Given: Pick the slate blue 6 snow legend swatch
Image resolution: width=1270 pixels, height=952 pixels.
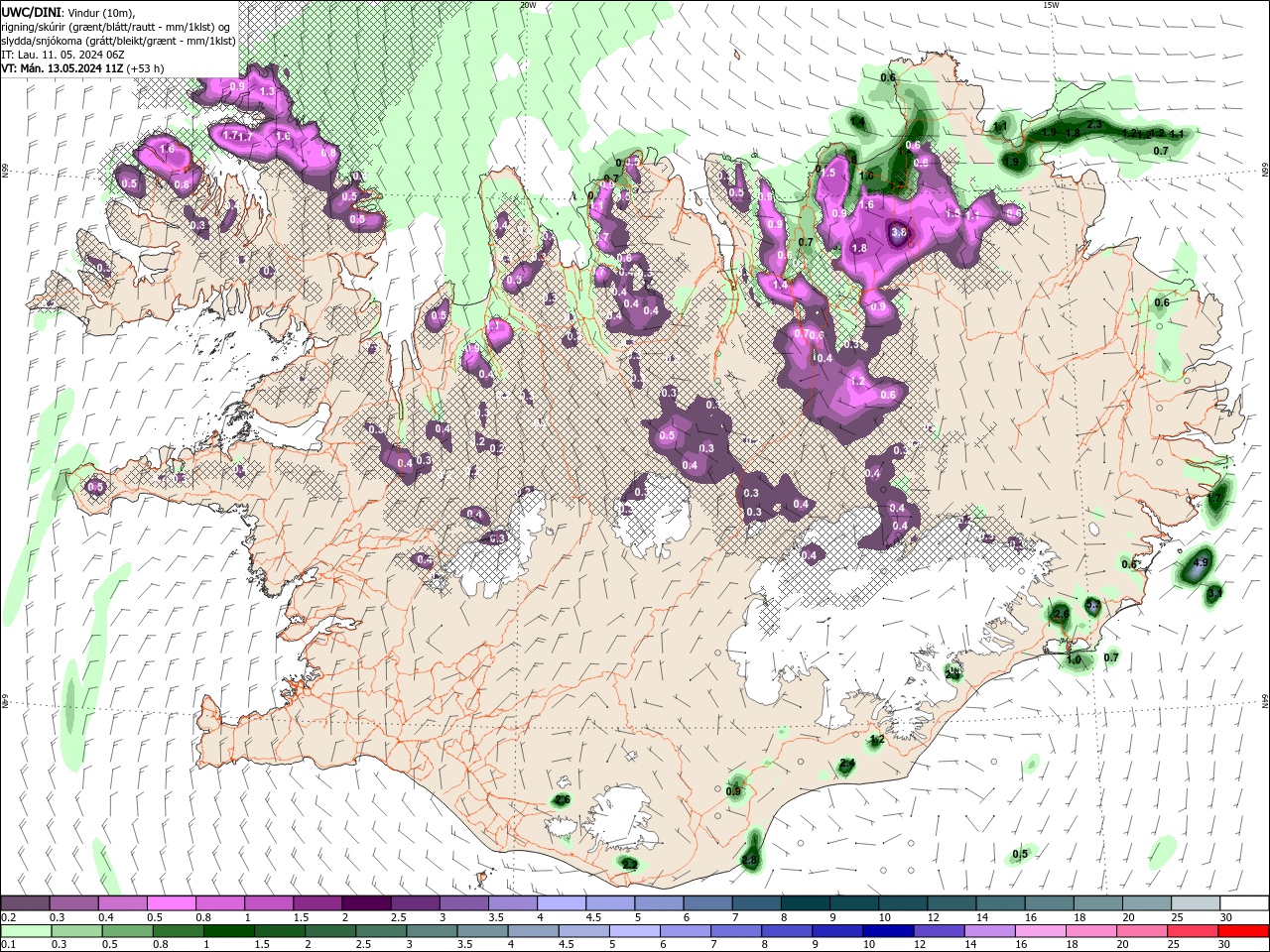Looking at the screenshot, I should click(707, 903).
